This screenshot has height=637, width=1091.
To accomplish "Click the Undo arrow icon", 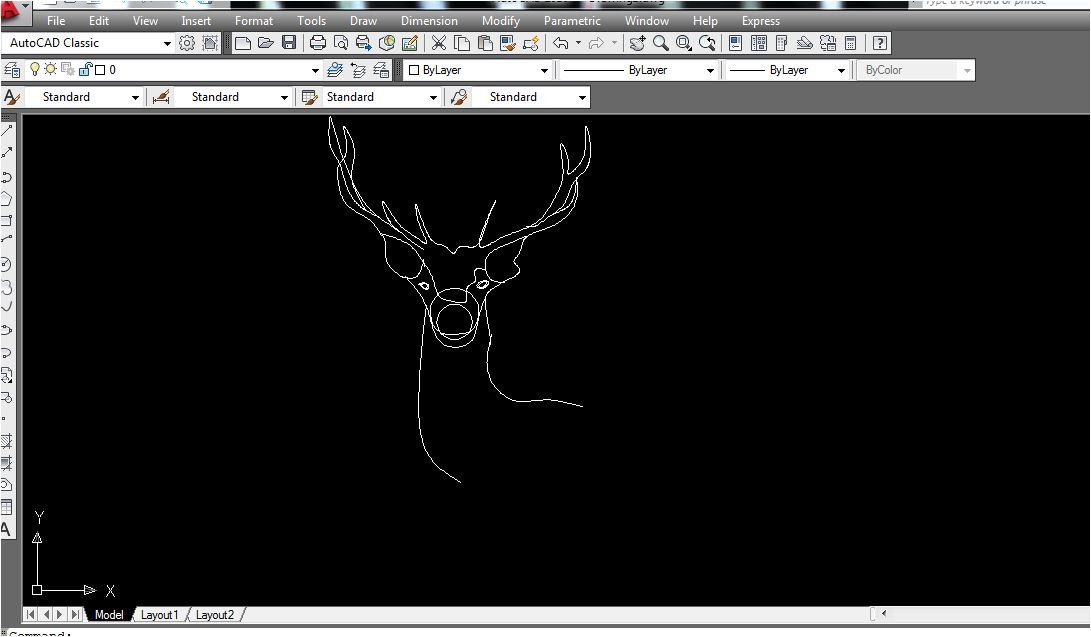I will point(561,43).
